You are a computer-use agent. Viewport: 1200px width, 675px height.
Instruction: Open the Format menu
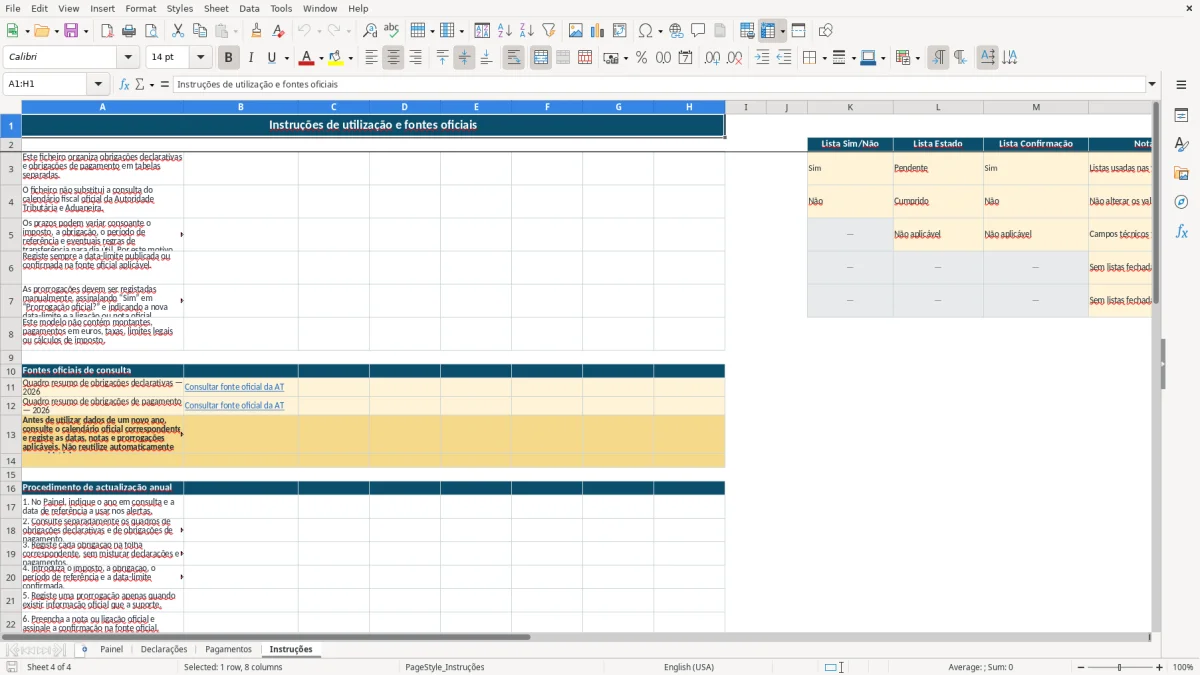click(140, 8)
